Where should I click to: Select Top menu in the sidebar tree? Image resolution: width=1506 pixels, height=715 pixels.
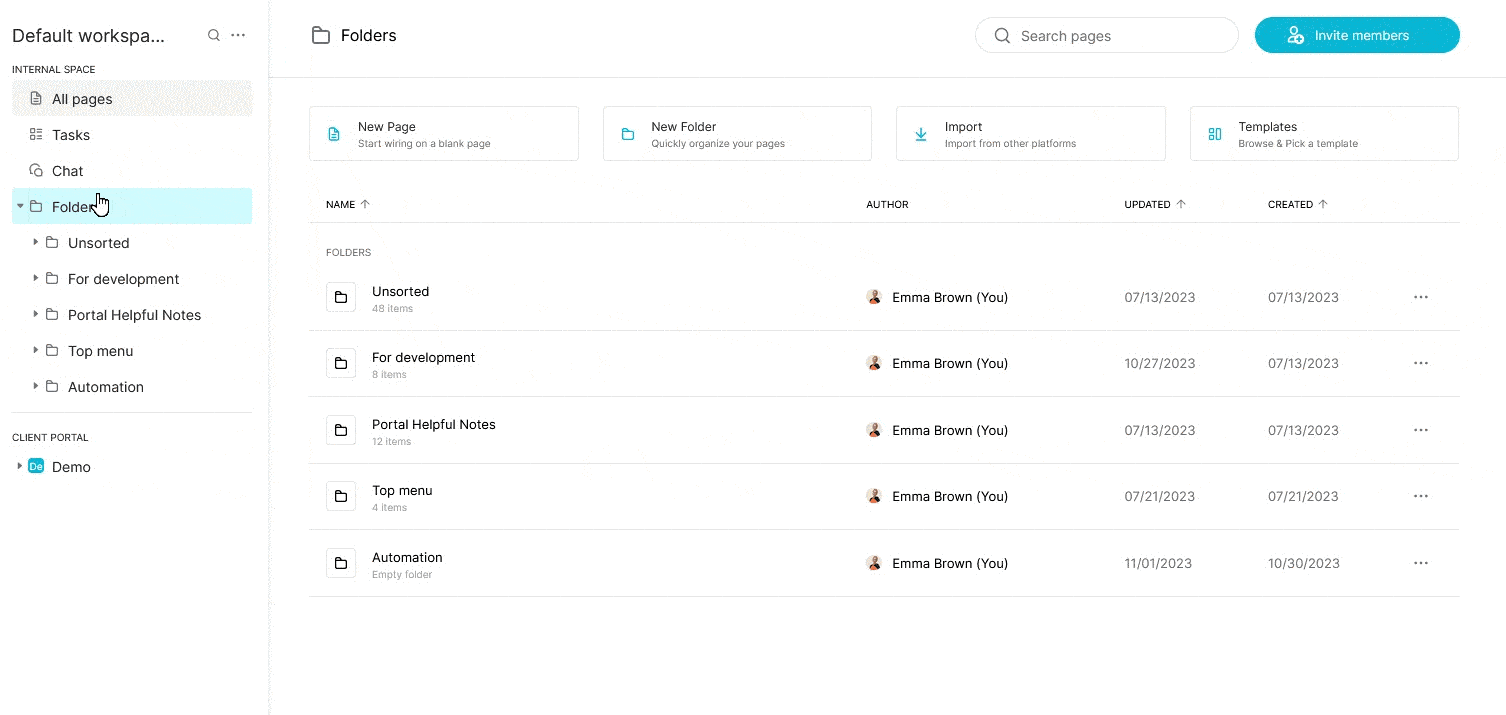(x=100, y=351)
